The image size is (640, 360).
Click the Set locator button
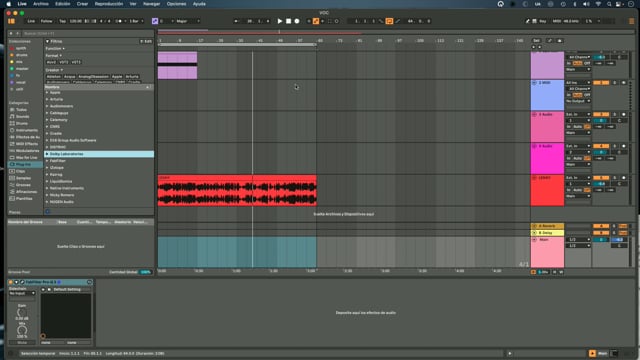coord(536,40)
